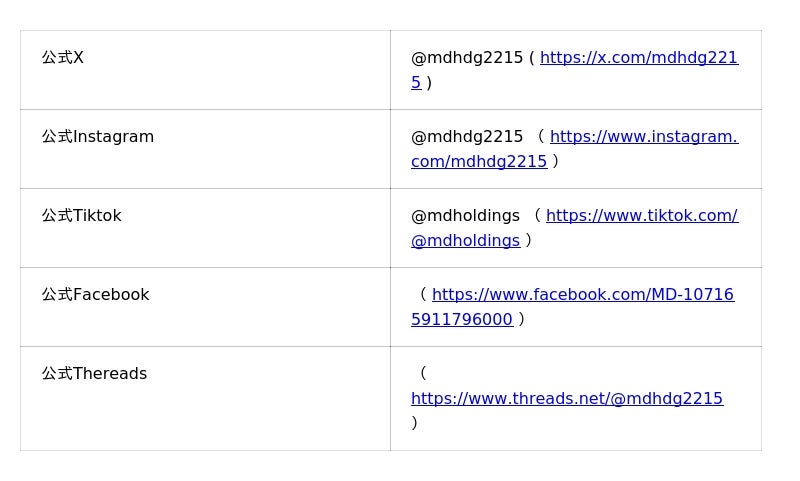This screenshot has width=800, height=481.
Task: Click closing parenthesis after Tiktok link
Action: (x=528, y=241)
